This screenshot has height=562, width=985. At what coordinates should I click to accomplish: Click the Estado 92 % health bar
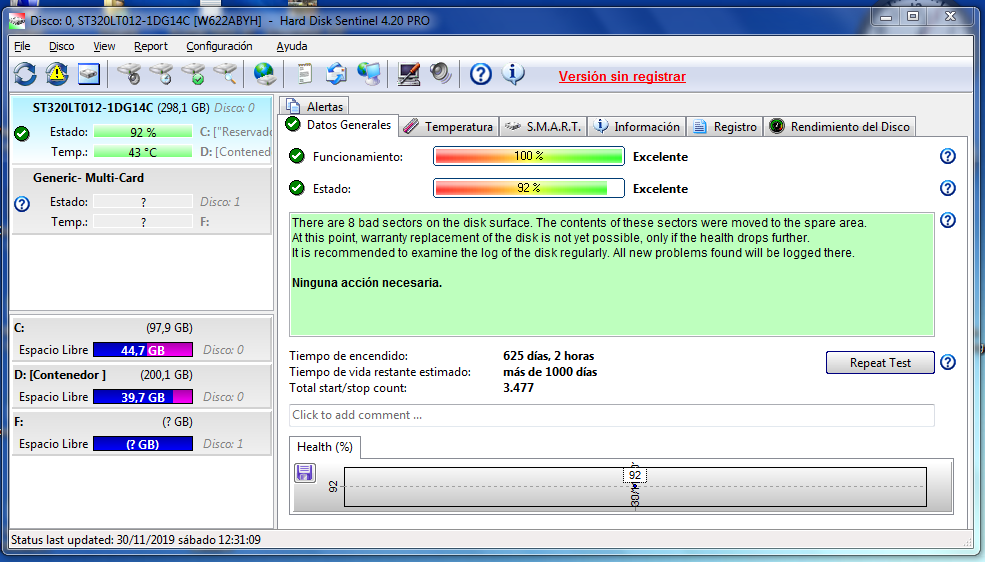pos(529,188)
